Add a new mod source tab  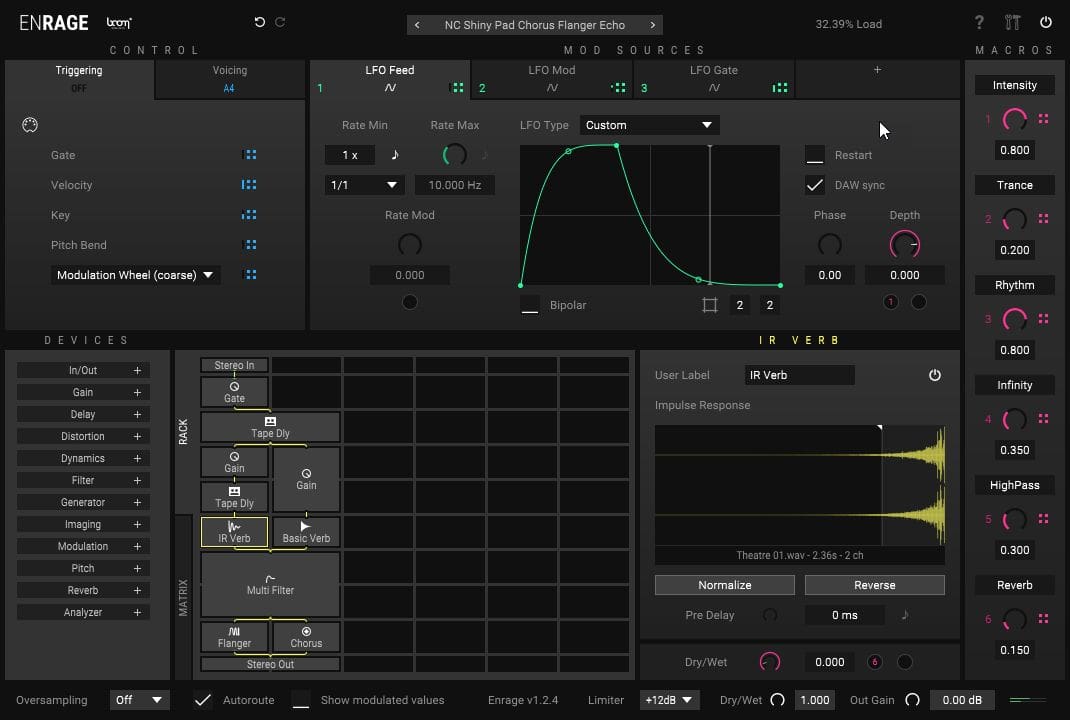[878, 70]
